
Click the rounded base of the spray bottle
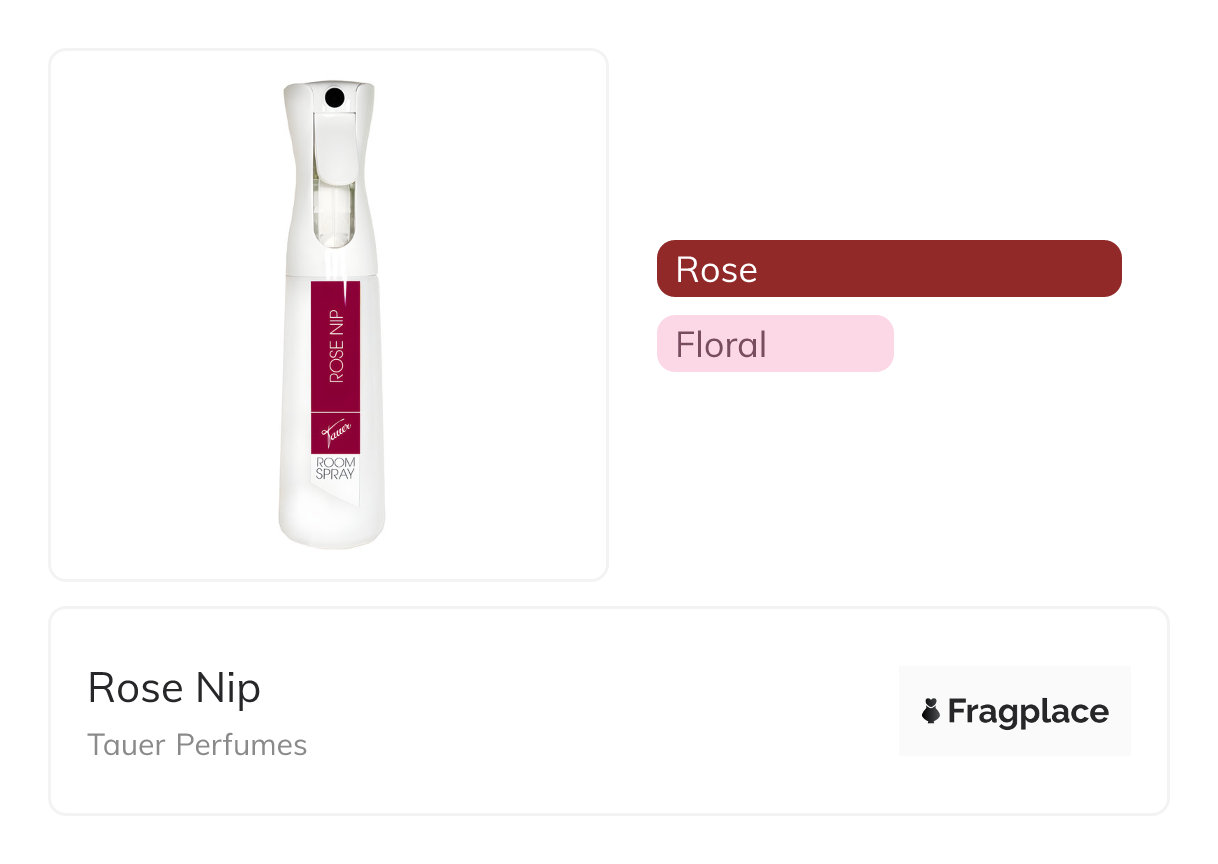[x=330, y=530]
